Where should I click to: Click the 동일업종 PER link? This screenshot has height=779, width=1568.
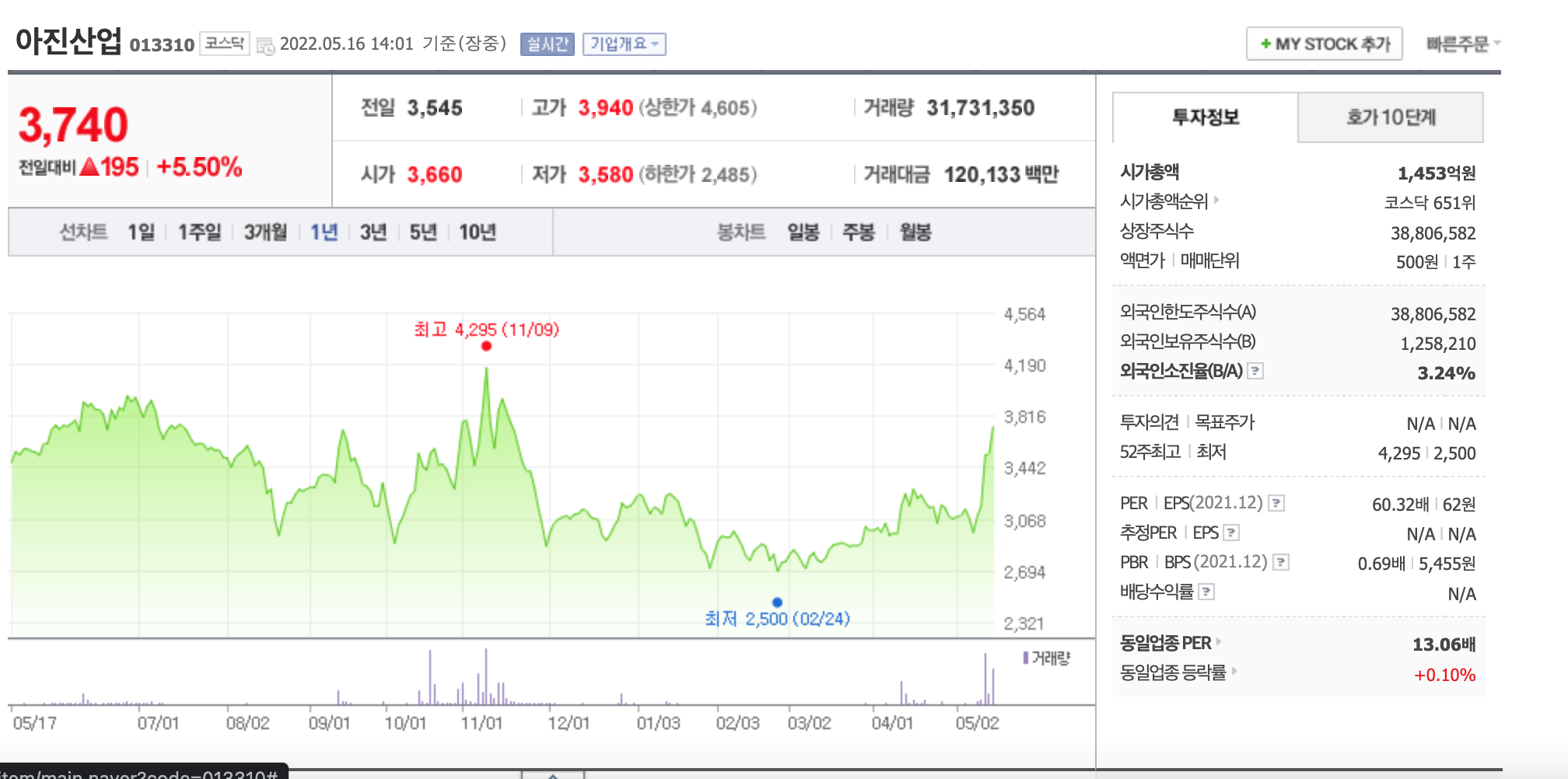click(1165, 643)
